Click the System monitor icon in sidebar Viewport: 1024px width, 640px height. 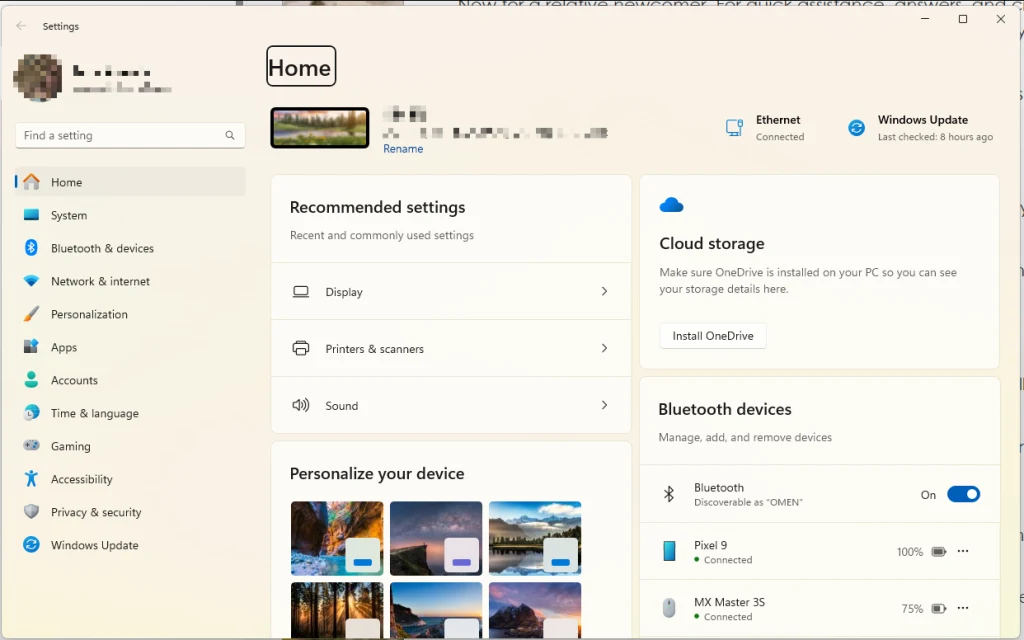[31, 215]
